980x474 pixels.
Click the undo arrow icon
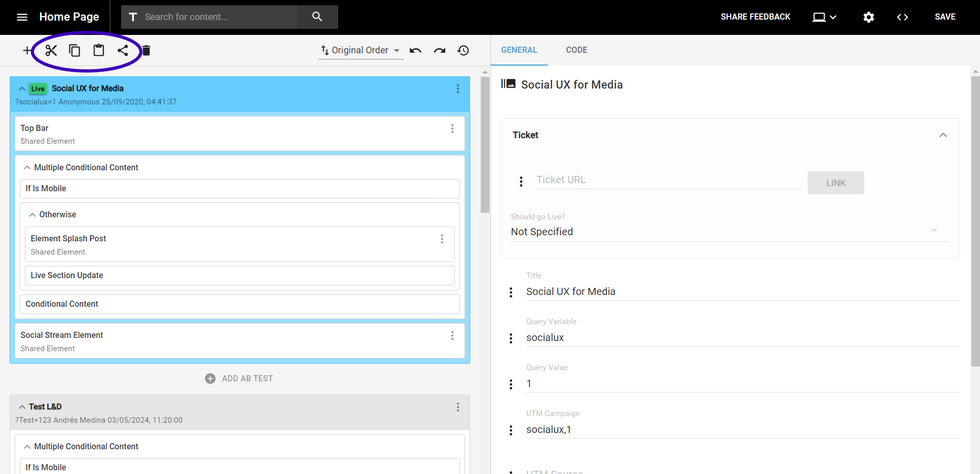tap(416, 50)
